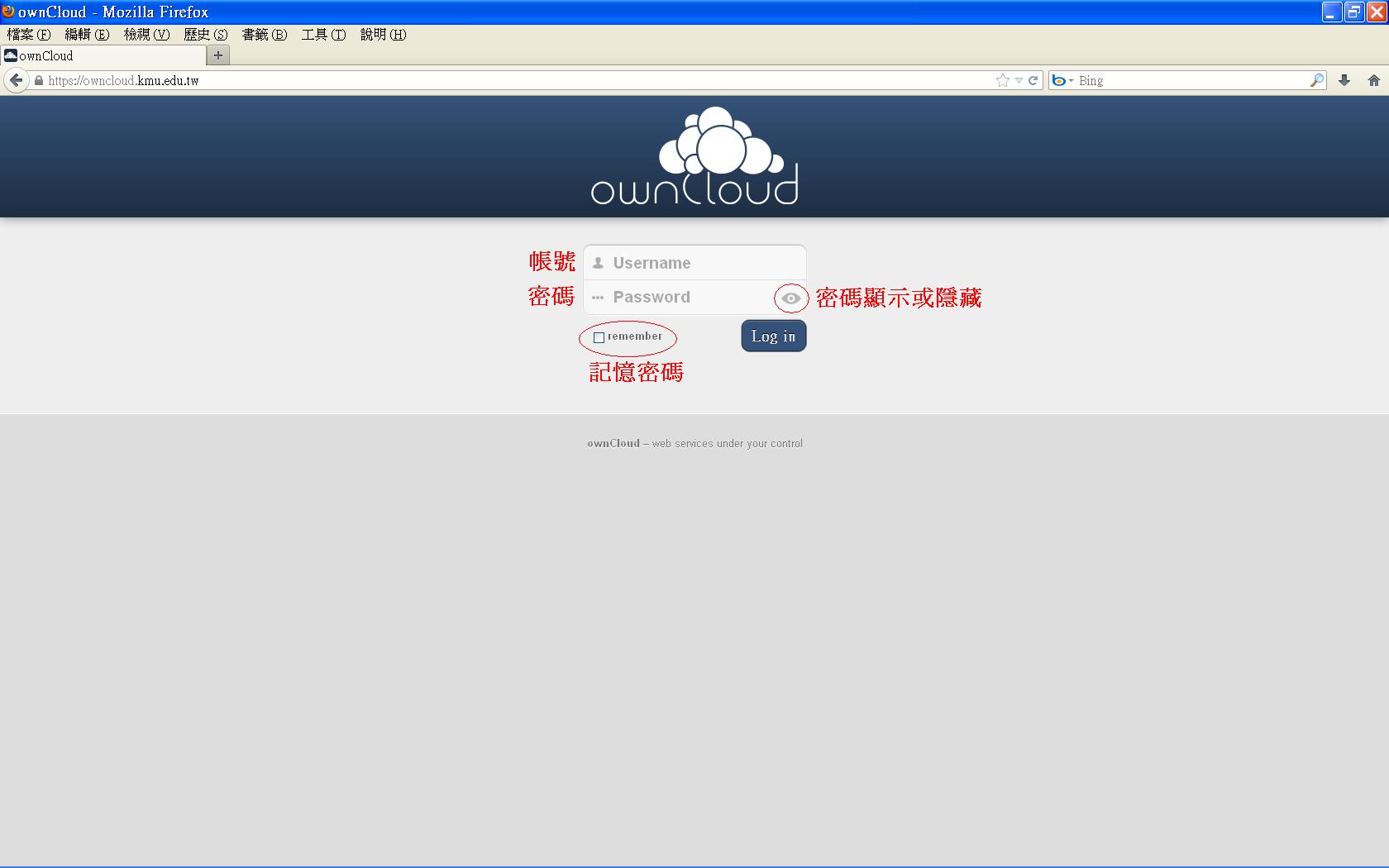The image size is (1389, 868).
Task: Check the remember checkbox
Action: (599, 337)
